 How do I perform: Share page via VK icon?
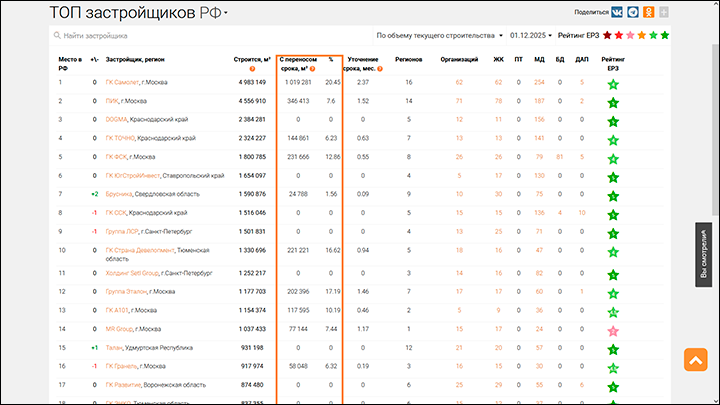coord(619,12)
